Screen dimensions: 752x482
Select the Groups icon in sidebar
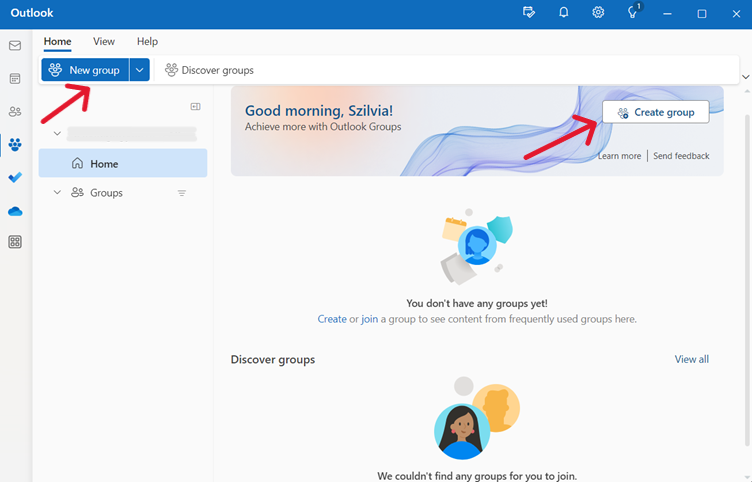(x=15, y=144)
